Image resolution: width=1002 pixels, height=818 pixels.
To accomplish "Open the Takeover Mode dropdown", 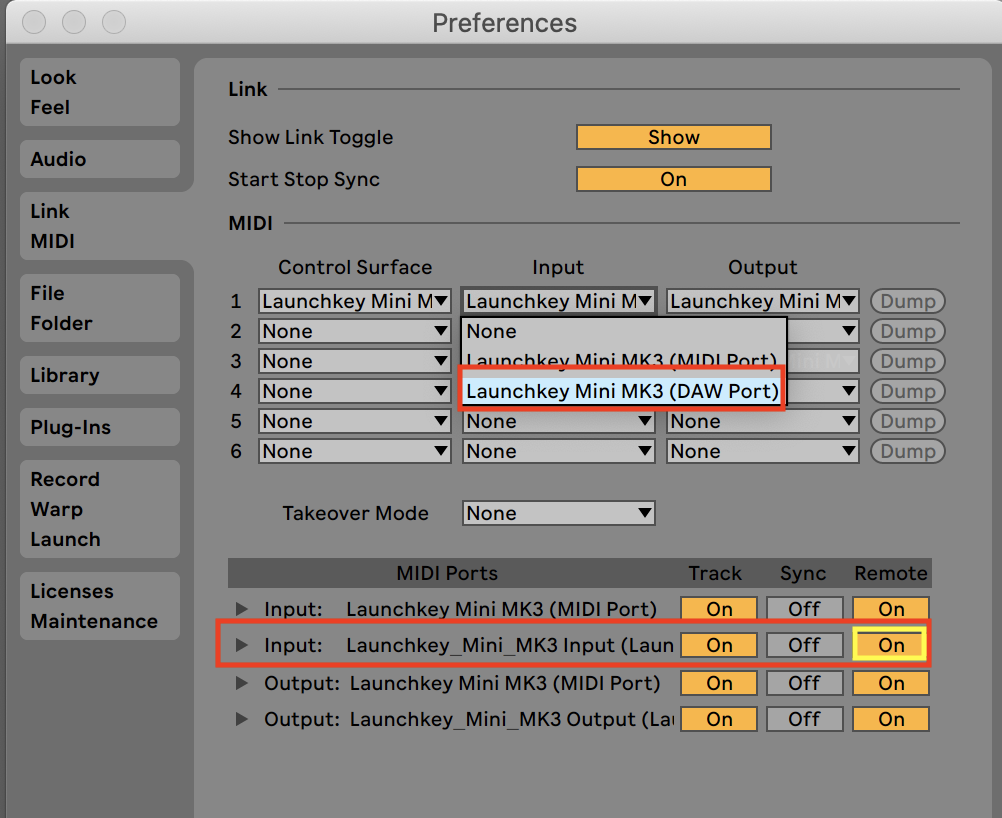I will 559,513.
